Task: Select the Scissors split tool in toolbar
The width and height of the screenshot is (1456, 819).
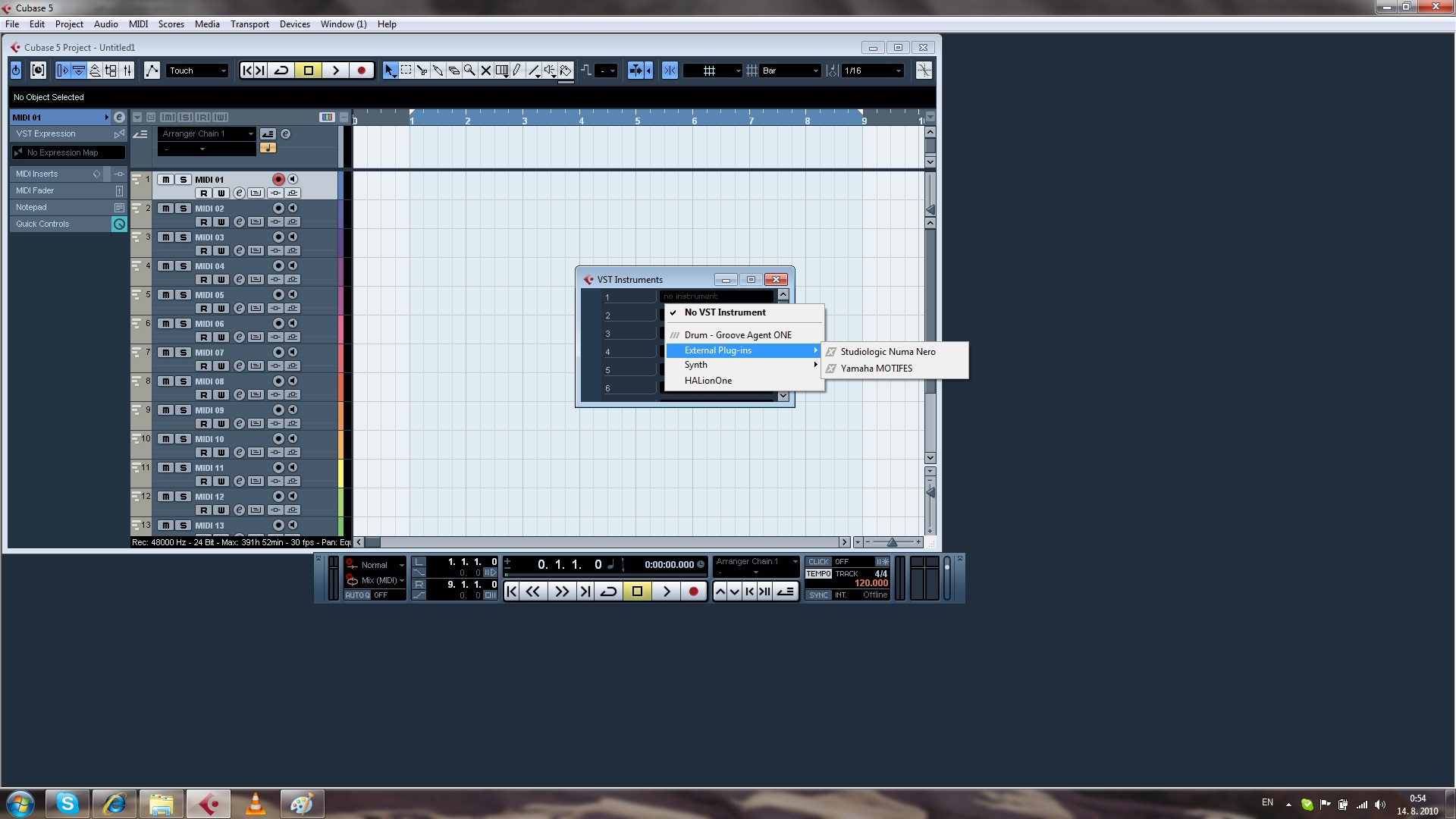Action: tap(422, 71)
